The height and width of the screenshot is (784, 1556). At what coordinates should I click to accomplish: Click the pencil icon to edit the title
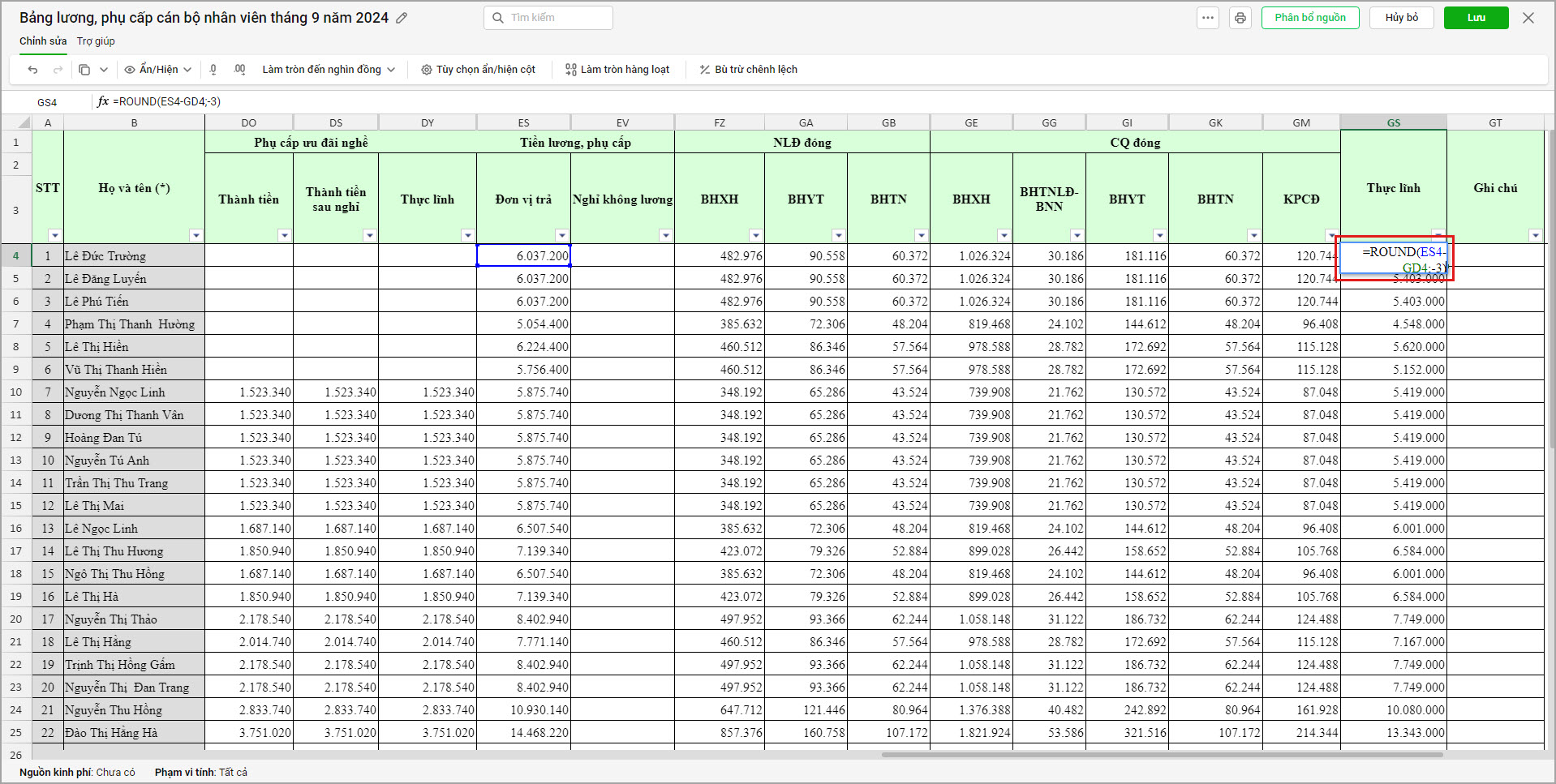402,18
